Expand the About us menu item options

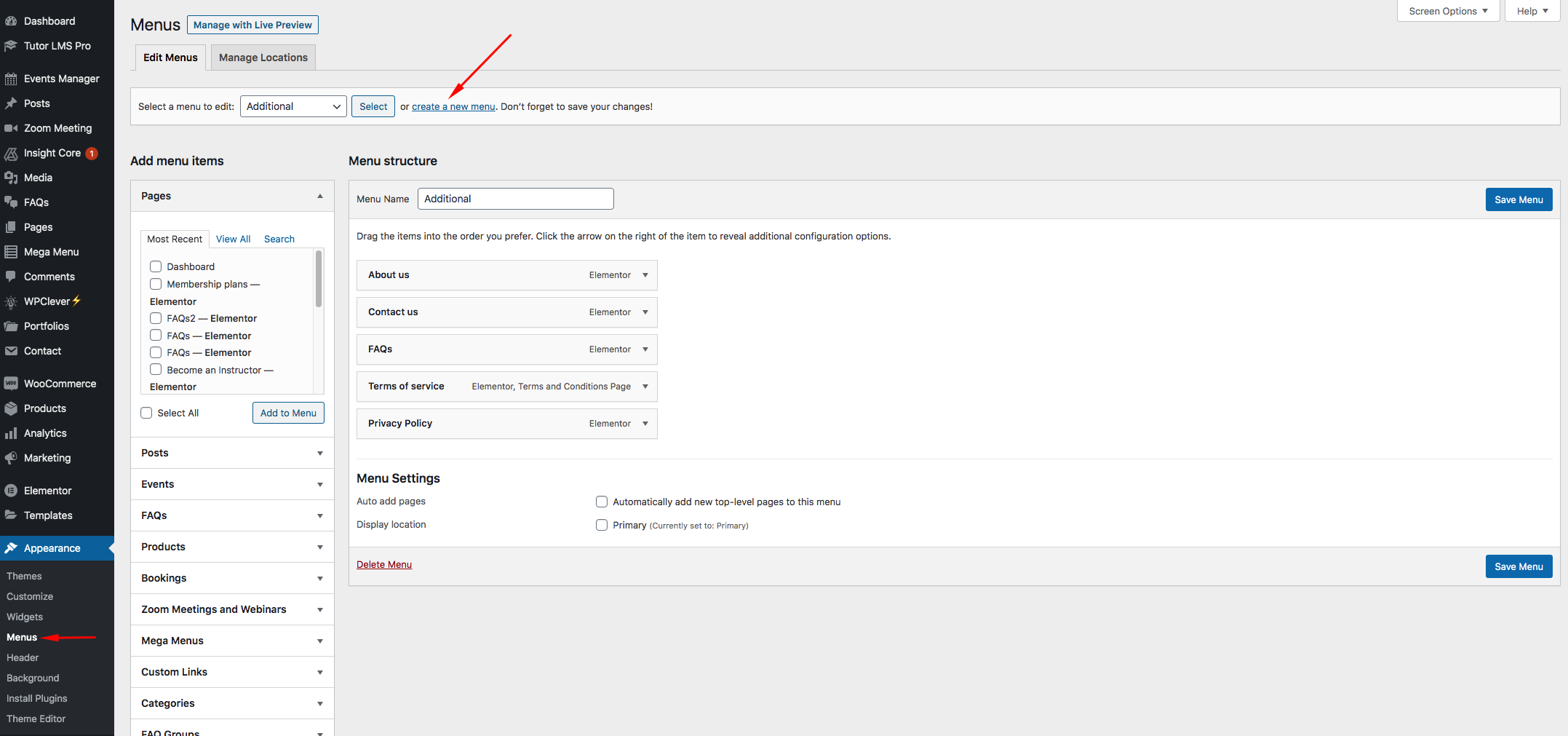click(645, 275)
